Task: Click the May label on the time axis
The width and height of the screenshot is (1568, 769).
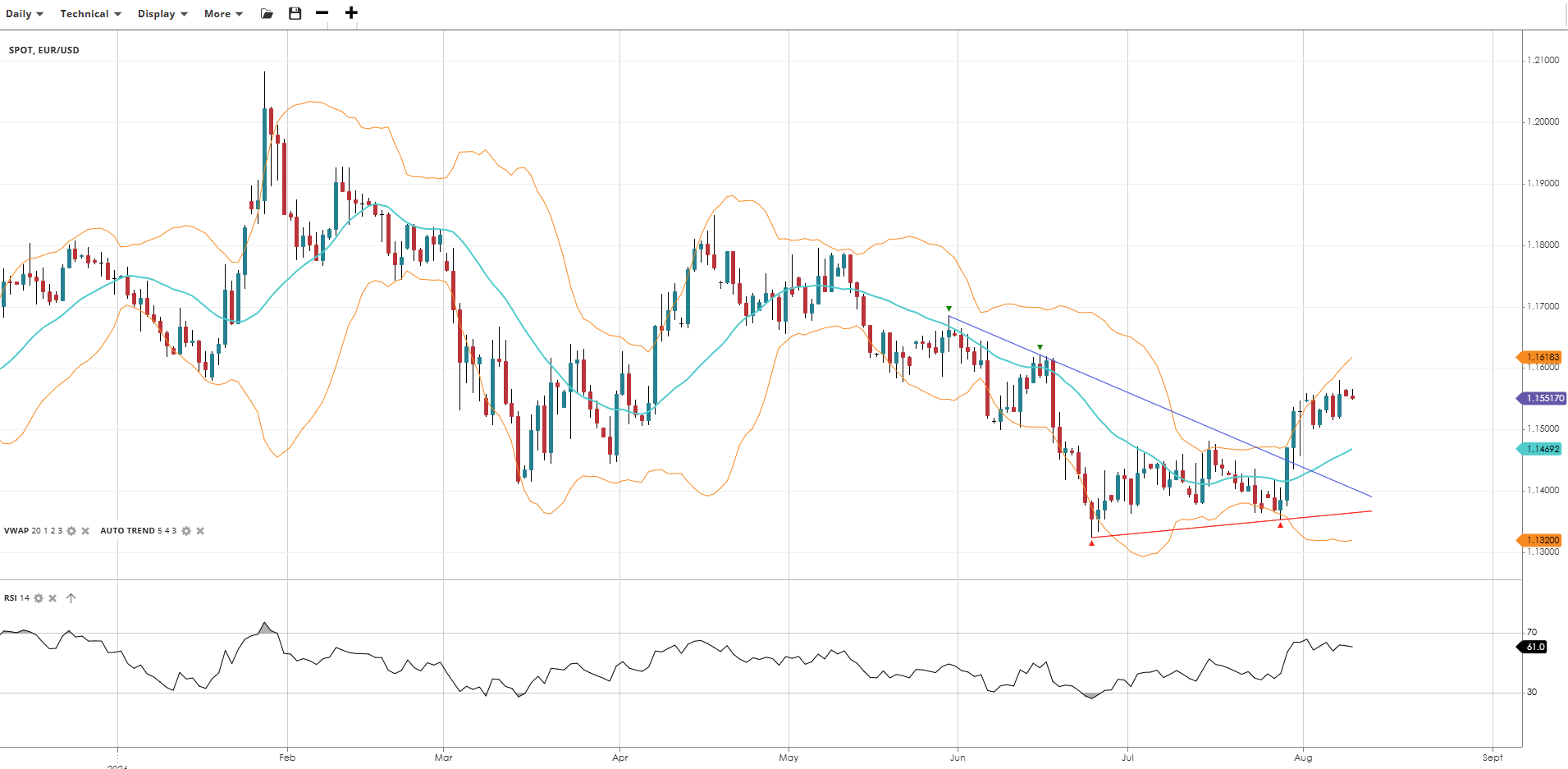Action: tap(789, 758)
